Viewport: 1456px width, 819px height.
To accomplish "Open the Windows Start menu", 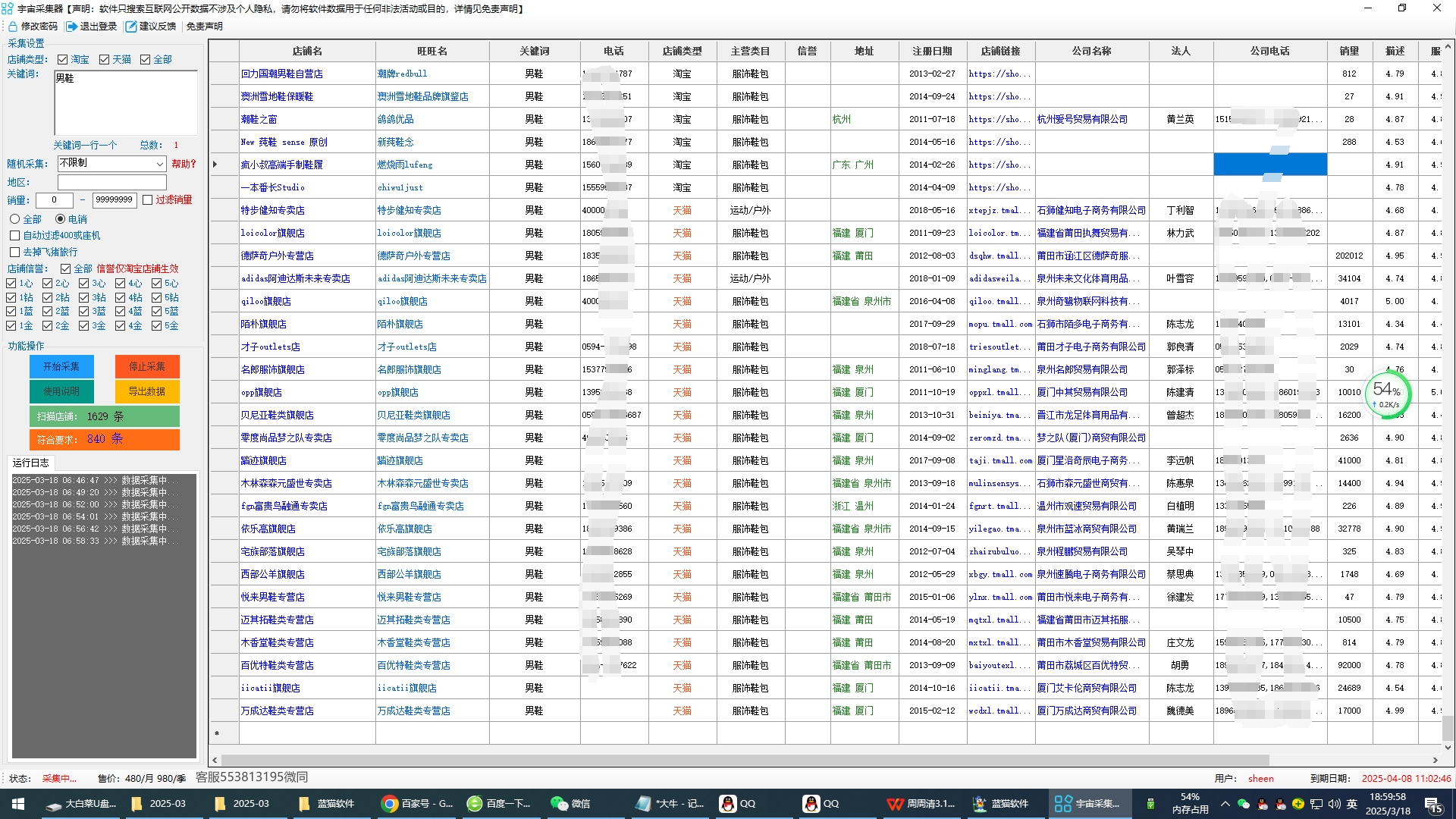I will (18, 804).
